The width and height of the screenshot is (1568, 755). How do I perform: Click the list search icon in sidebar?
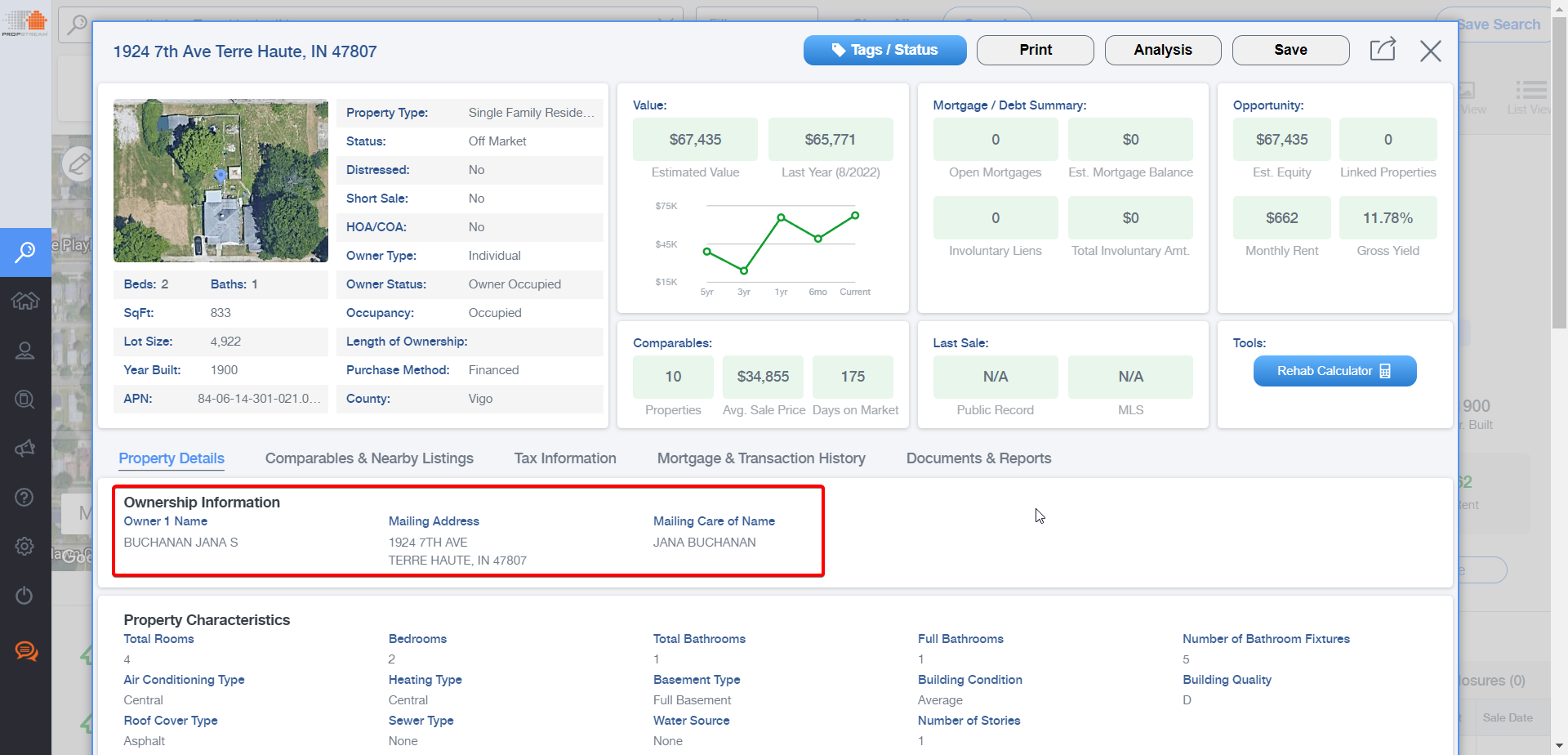tap(25, 399)
